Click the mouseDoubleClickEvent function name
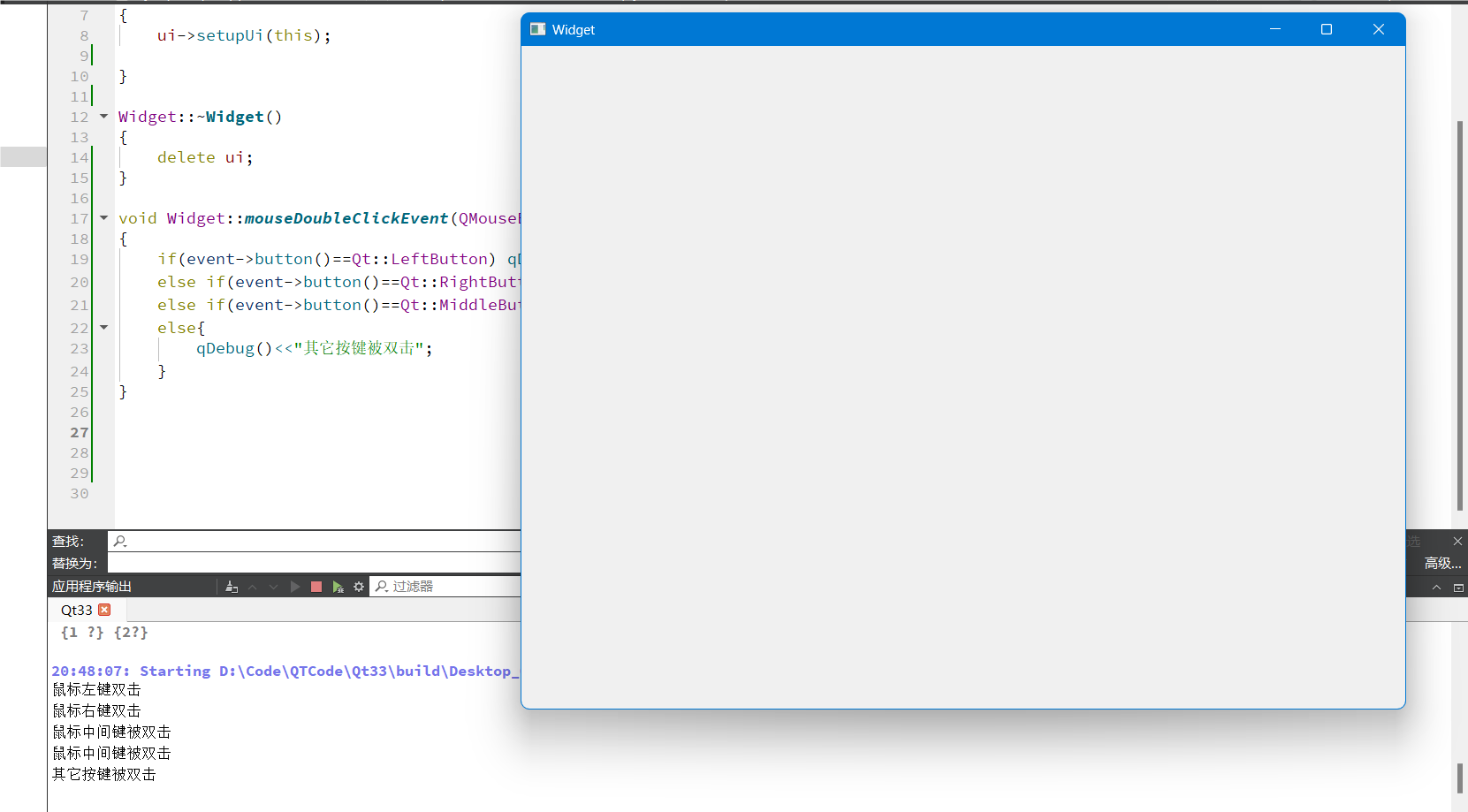 click(346, 218)
